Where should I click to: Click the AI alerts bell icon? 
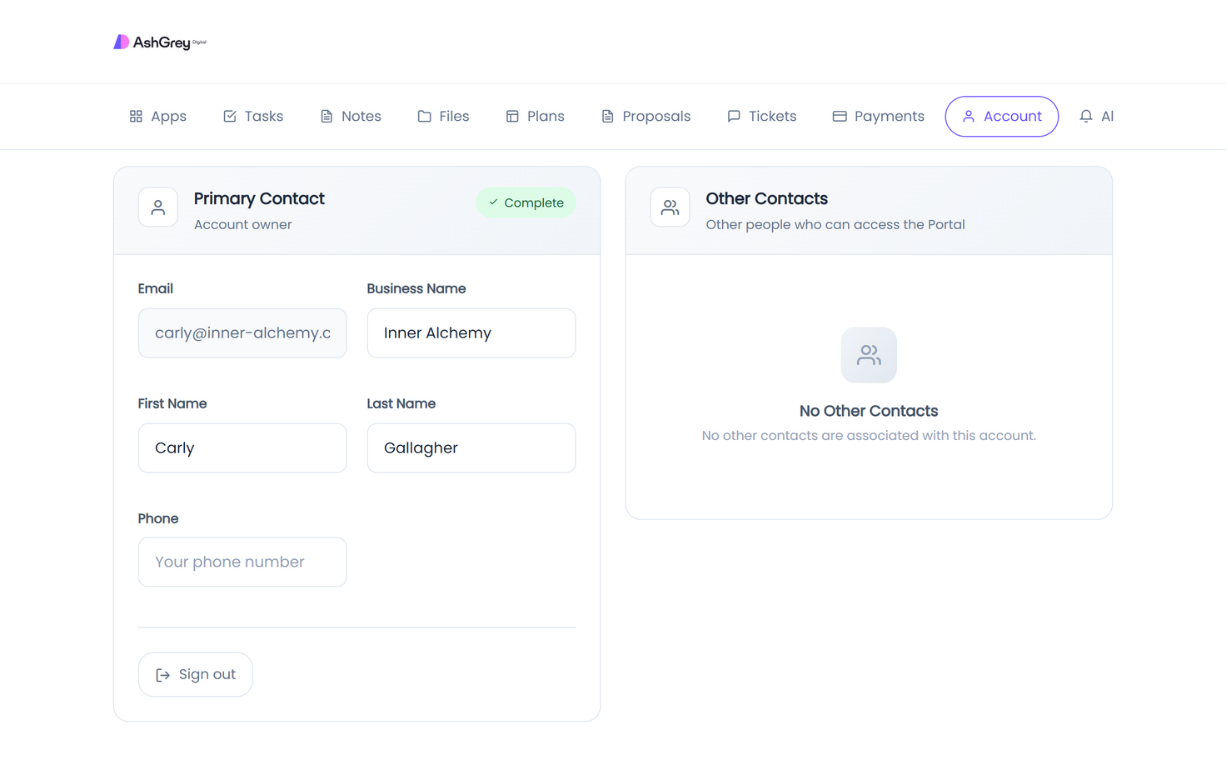point(1085,116)
